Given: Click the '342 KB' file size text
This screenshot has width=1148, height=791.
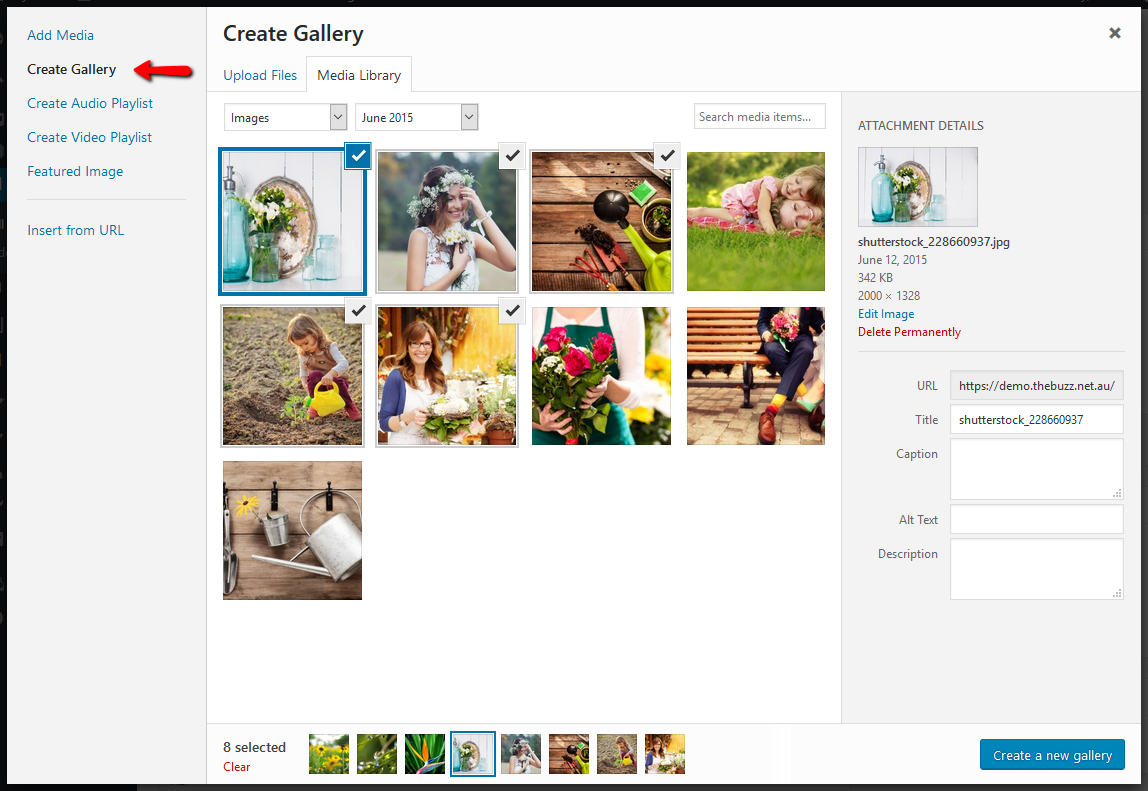Looking at the screenshot, I should 875,278.
